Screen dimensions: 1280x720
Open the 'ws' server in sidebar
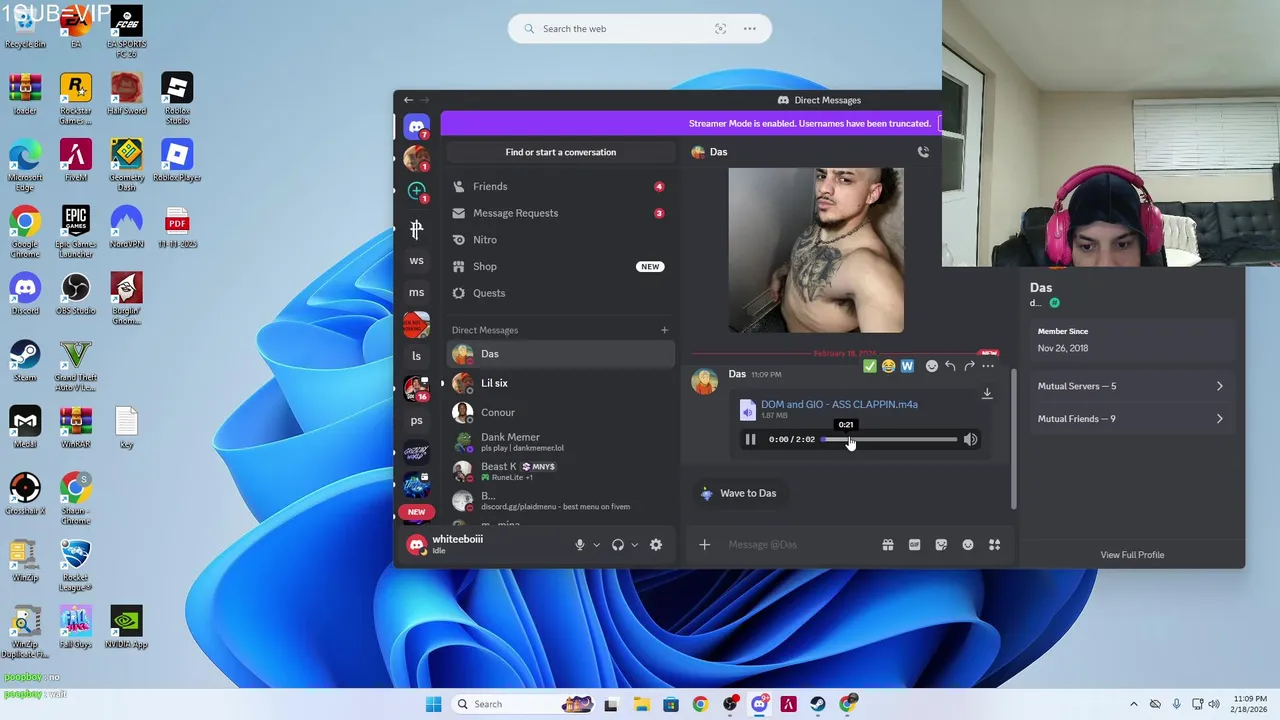pos(417,260)
